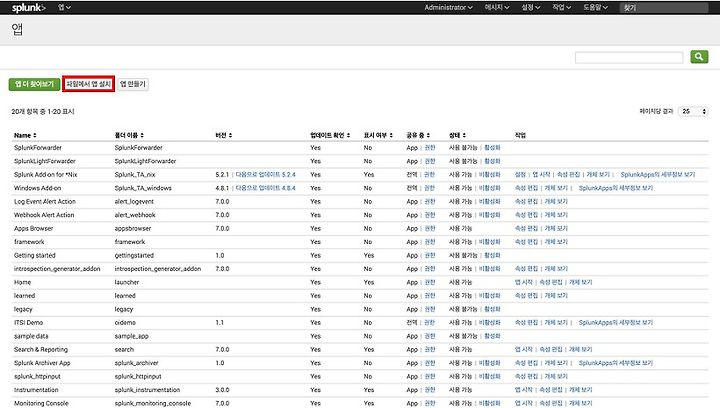Open the 도움말 menu

[595, 7]
